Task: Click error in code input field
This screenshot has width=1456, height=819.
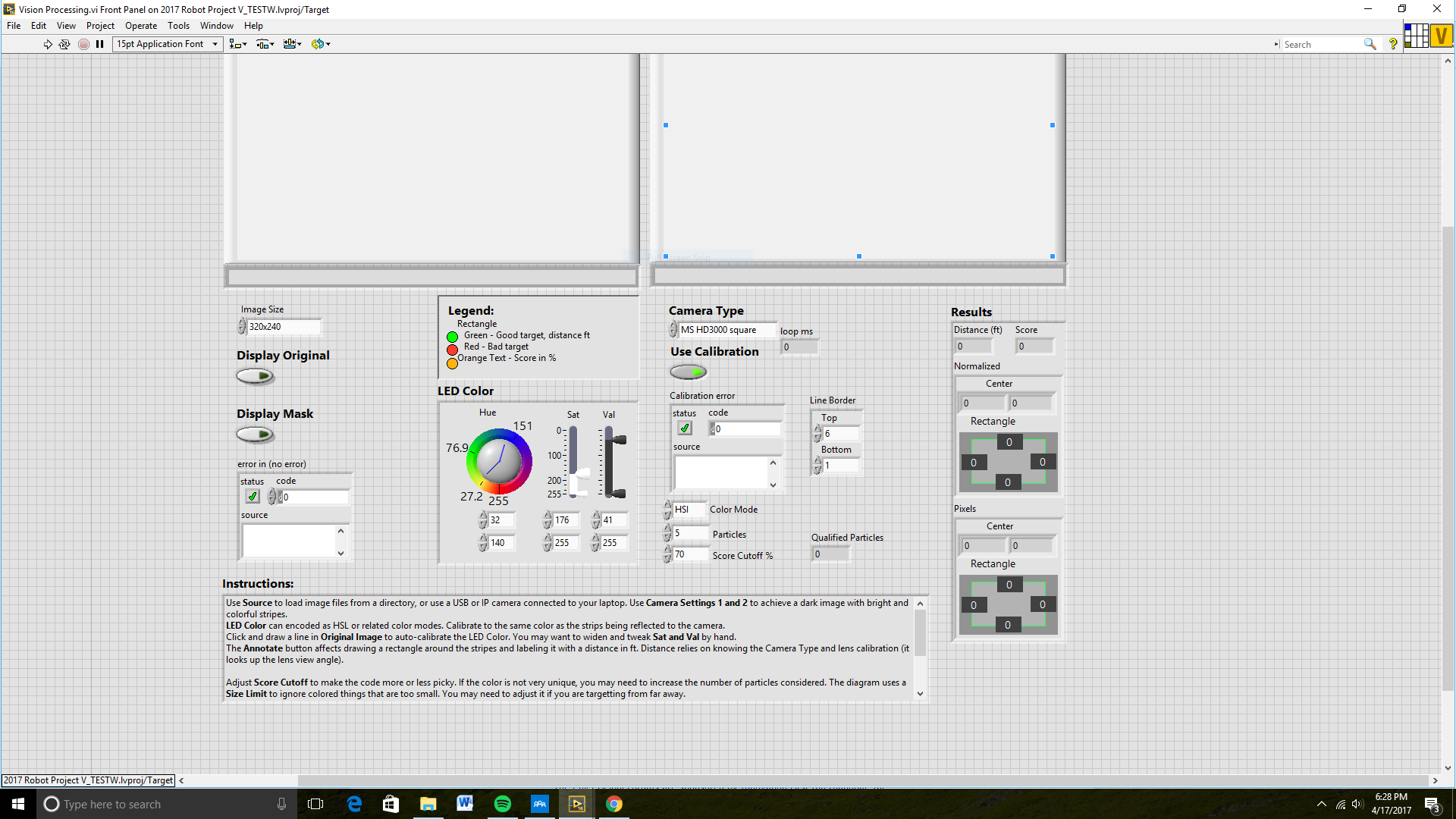Action: pyautogui.click(x=315, y=497)
